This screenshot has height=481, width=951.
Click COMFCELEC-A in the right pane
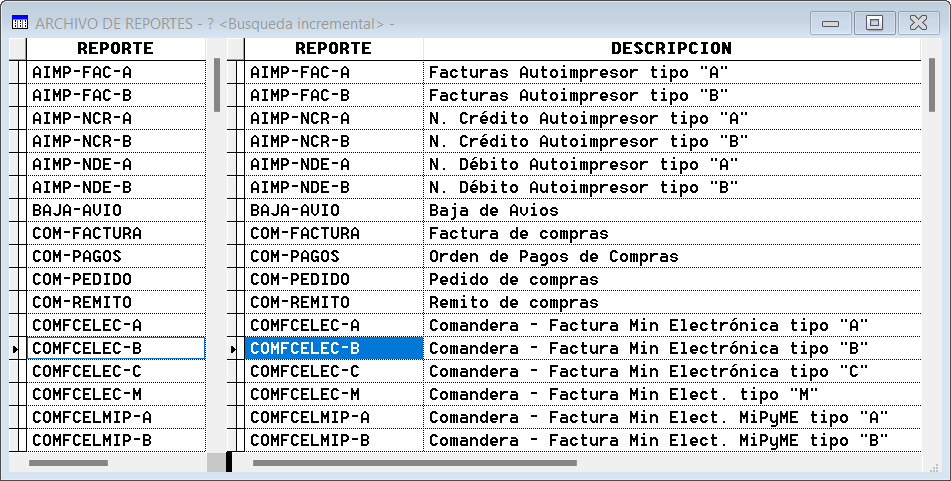[x=334, y=326]
